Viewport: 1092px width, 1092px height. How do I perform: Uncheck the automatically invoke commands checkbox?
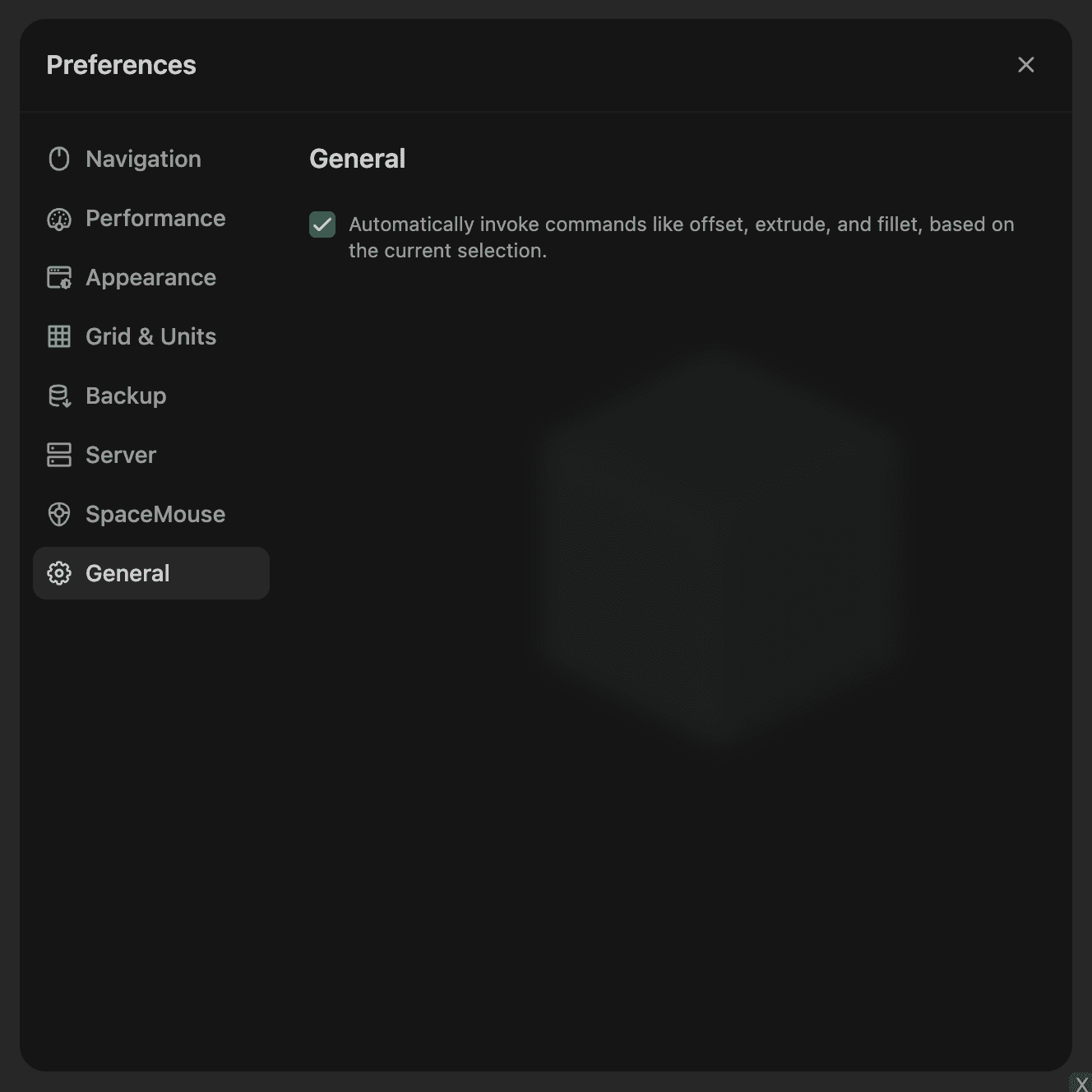[x=322, y=224]
